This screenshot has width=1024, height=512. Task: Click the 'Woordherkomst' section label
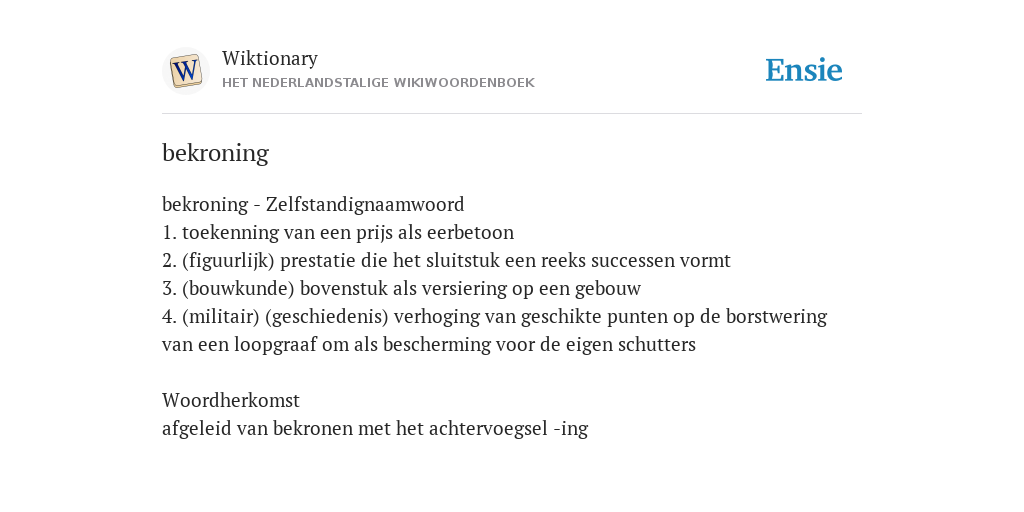(x=231, y=400)
